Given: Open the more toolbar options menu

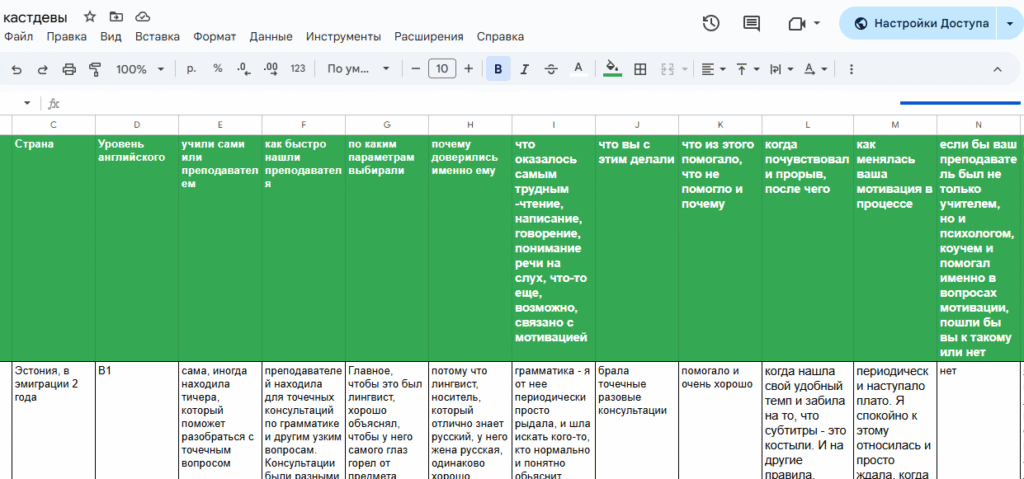Looking at the screenshot, I should [x=850, y=69].
